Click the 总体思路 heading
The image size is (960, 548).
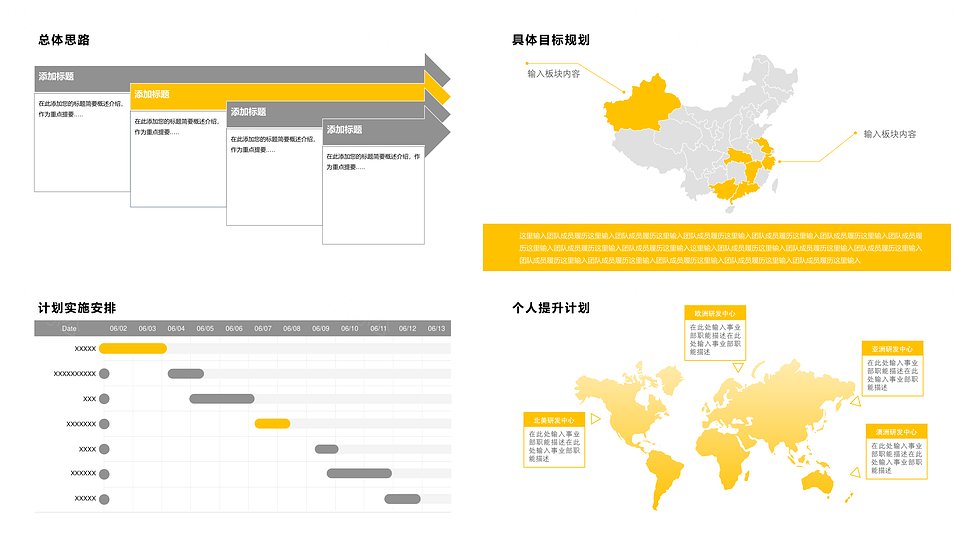click(x=64, y=40)
